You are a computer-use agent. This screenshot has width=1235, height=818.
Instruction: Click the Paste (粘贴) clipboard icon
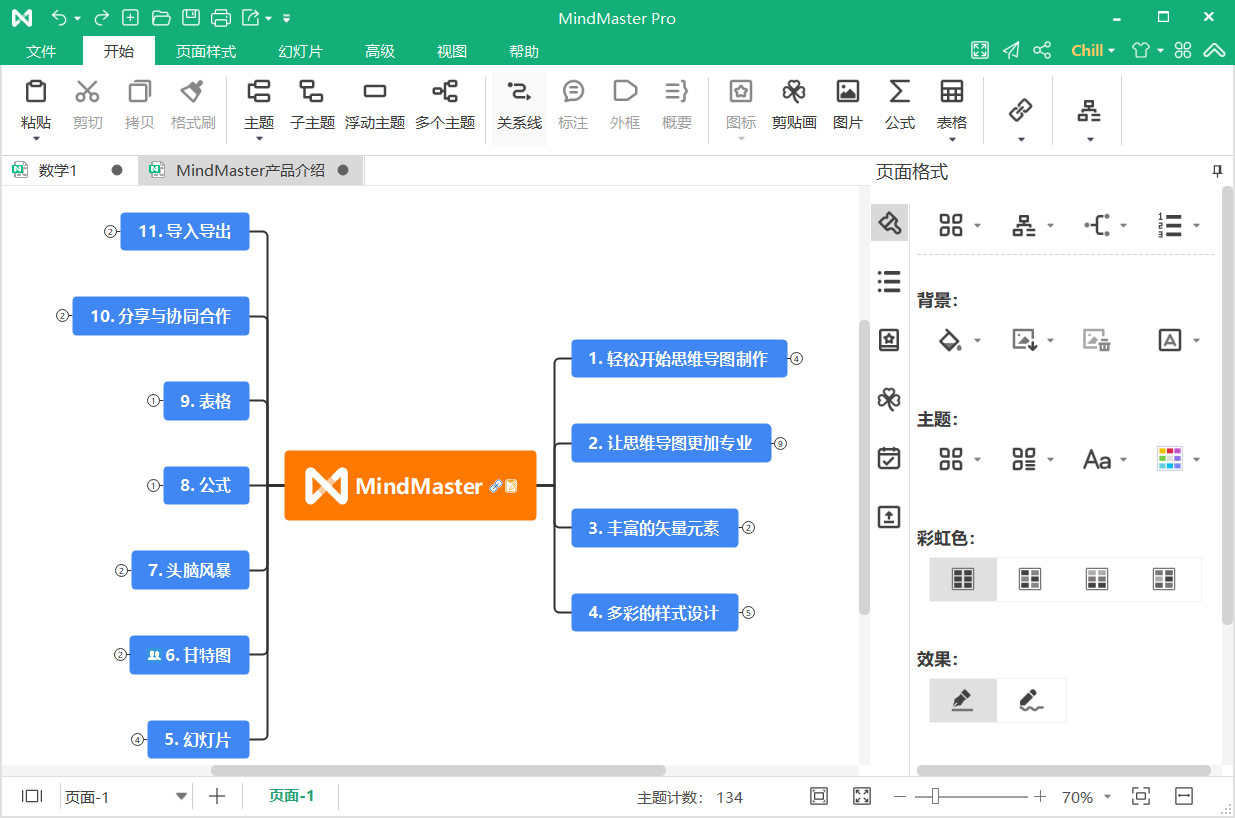(x=36, y=92)
